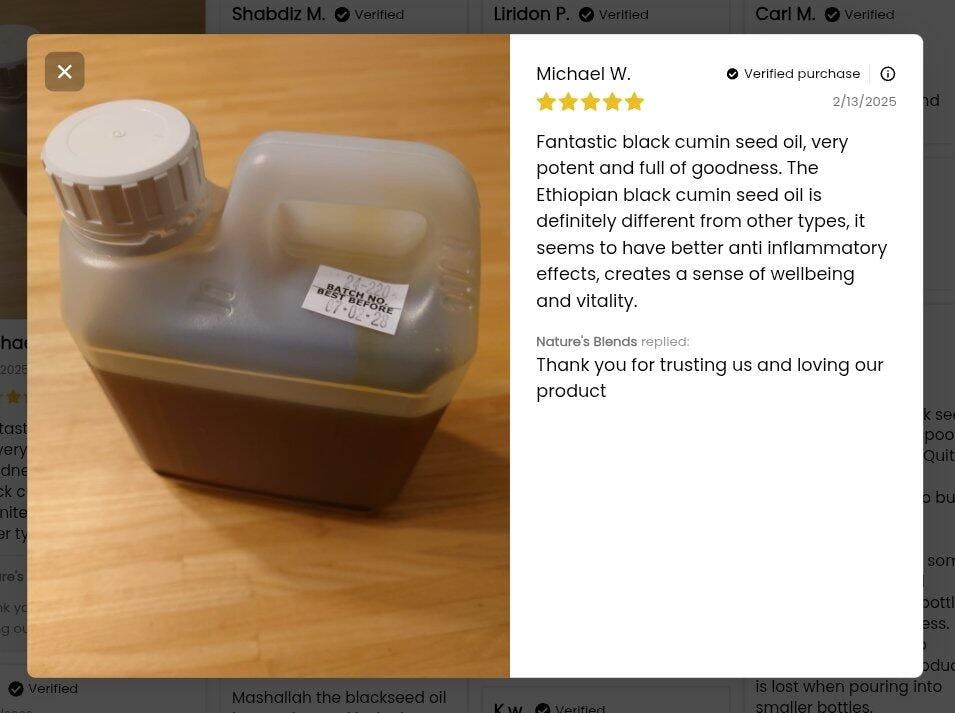Click Carl M. verified checkmark icon
Viewport: 955px width, 713px height.
tap(832, 15)
